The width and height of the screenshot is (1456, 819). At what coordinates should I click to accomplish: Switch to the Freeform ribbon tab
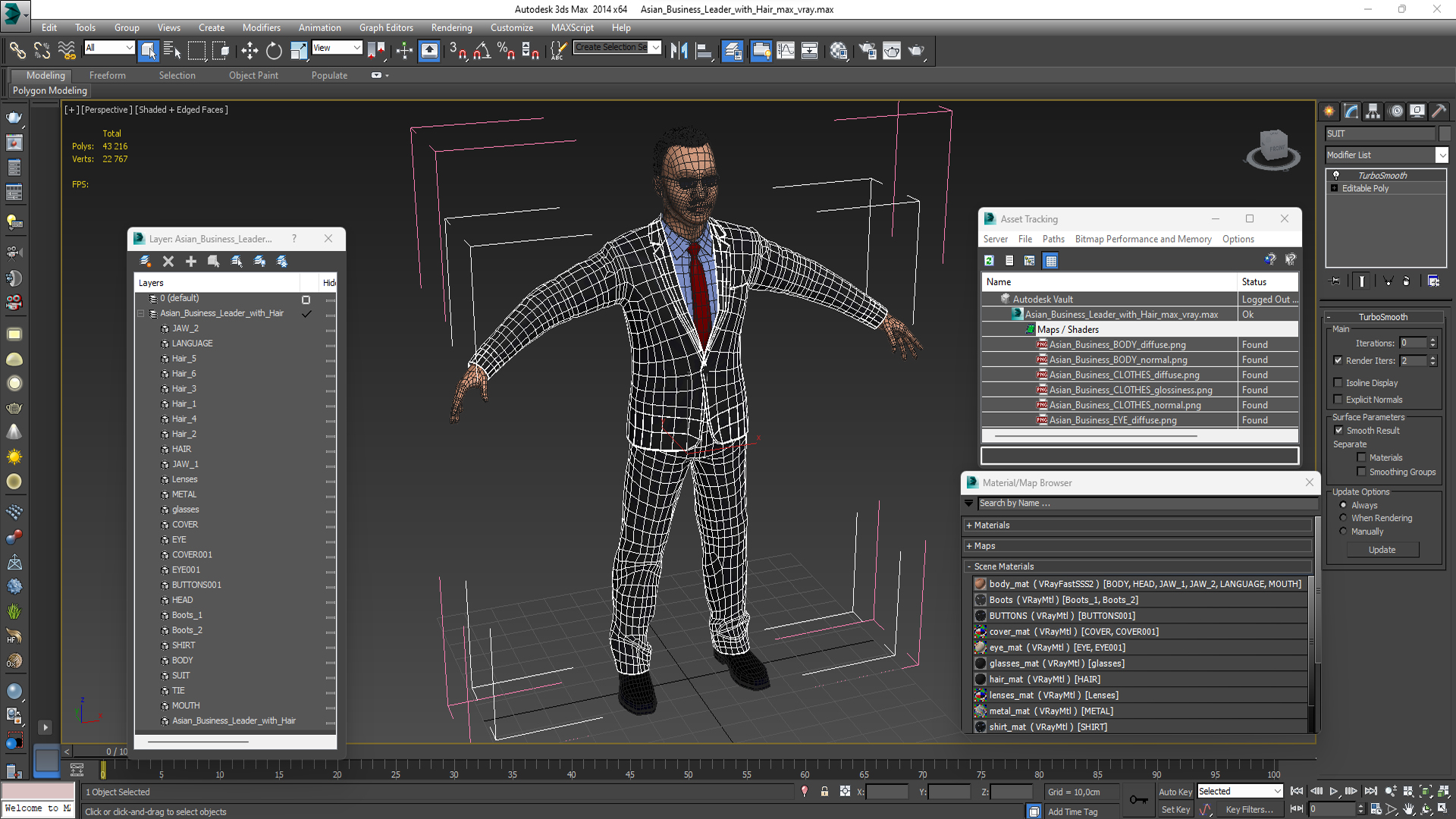107,75
